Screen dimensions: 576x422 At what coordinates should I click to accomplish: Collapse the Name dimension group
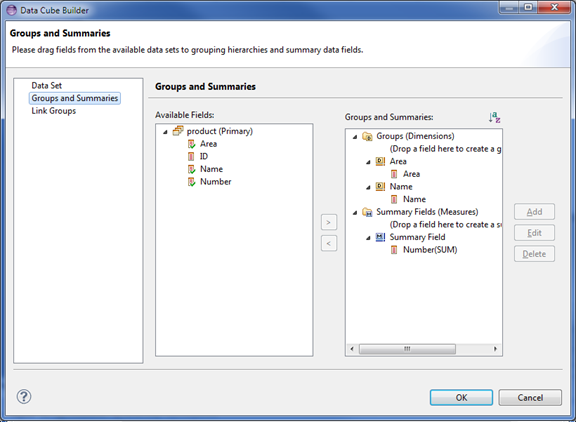368,188
